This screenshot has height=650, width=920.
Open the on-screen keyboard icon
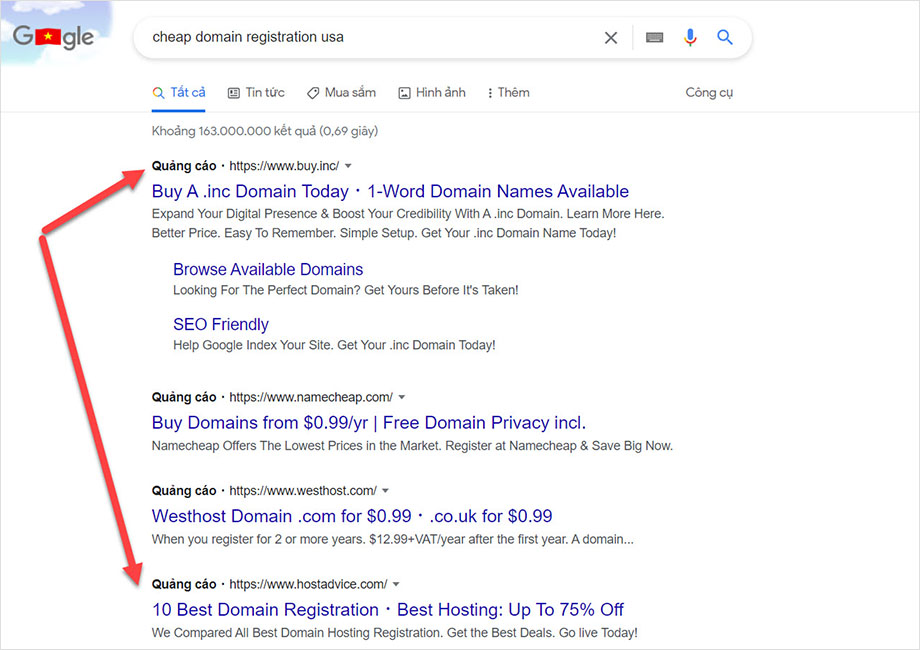point(654,37)
